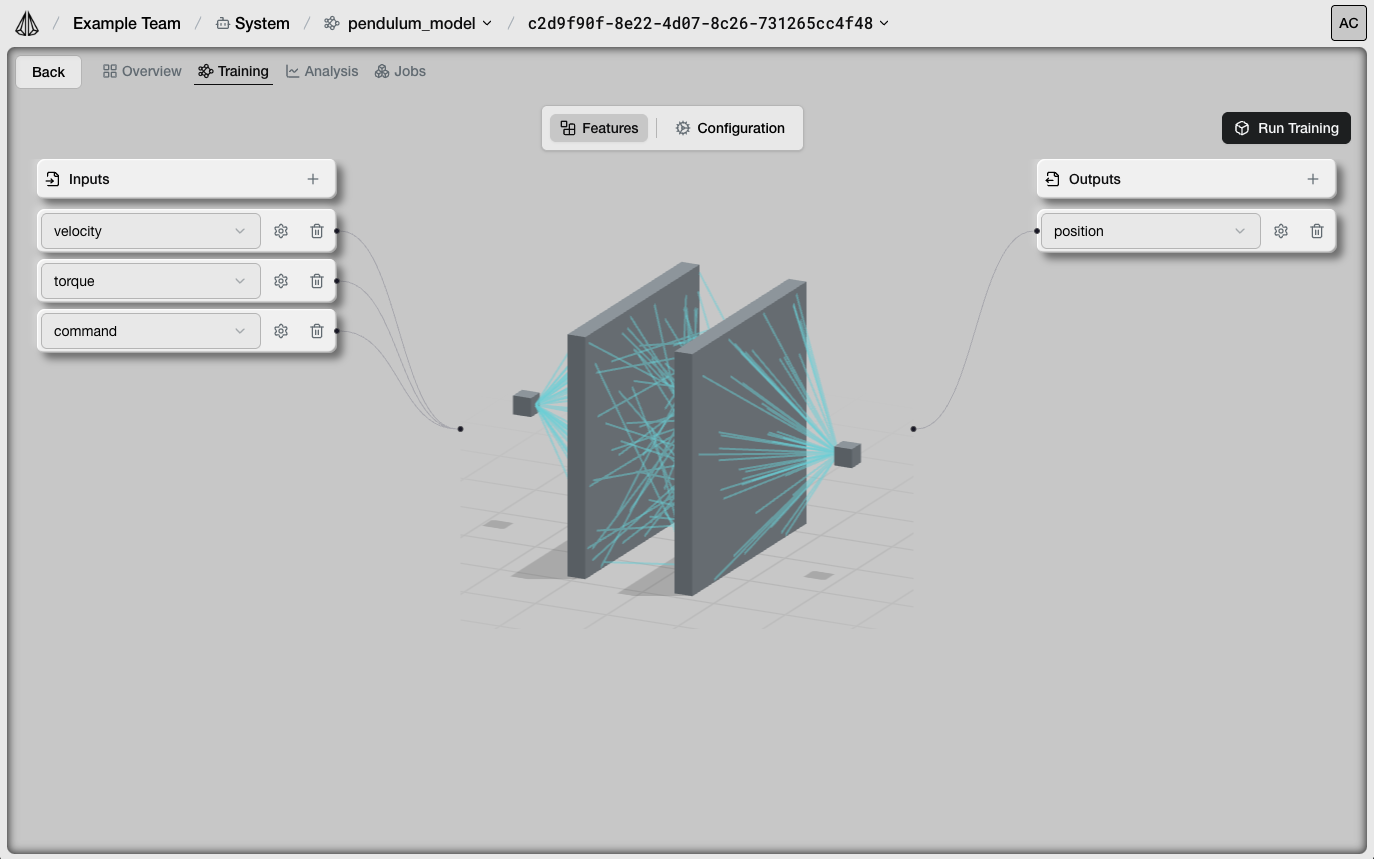This screenshot has width=1374, height=859.
Task: Delete the velocity input
Action: (317, 231)
